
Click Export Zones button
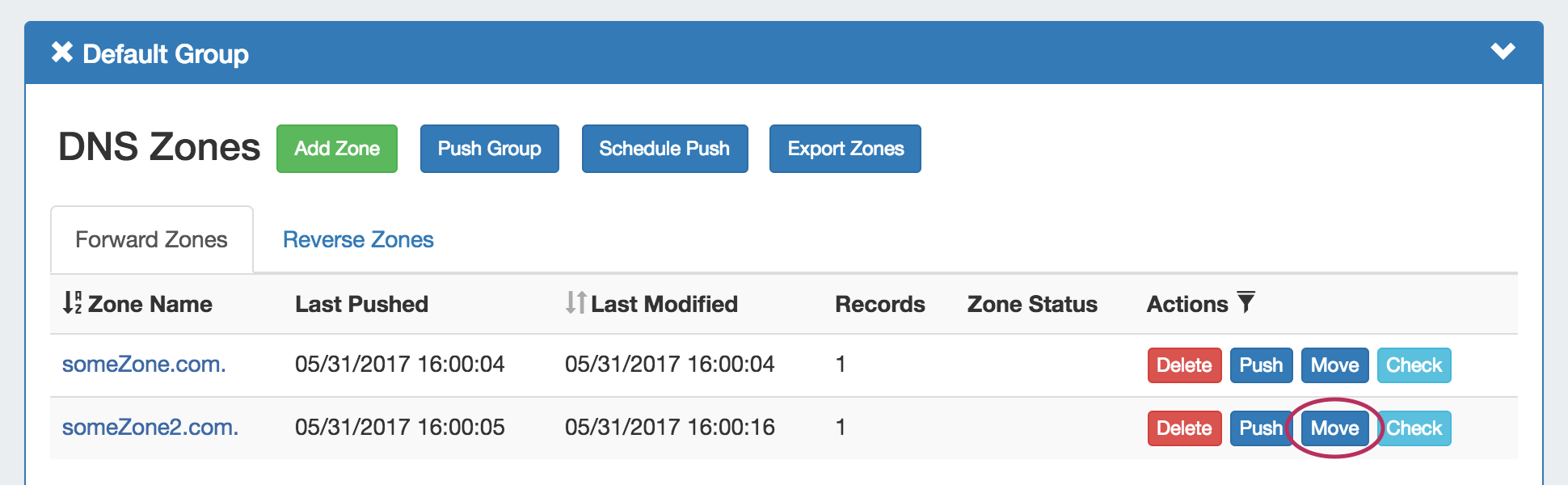845,149
